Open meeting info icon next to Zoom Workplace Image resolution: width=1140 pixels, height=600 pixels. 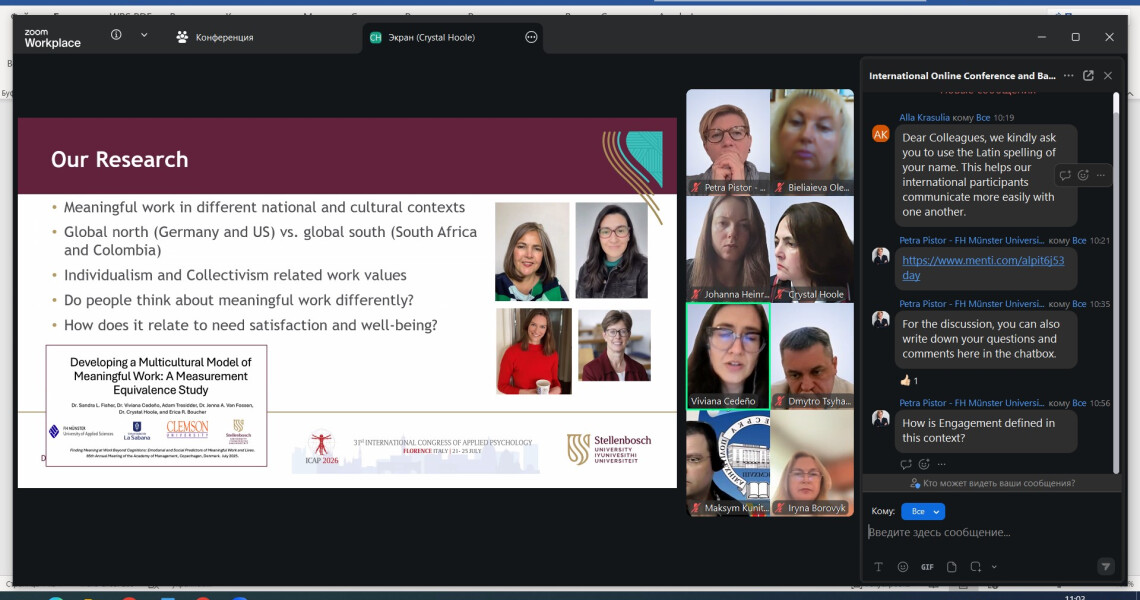(x=116, y=35)
